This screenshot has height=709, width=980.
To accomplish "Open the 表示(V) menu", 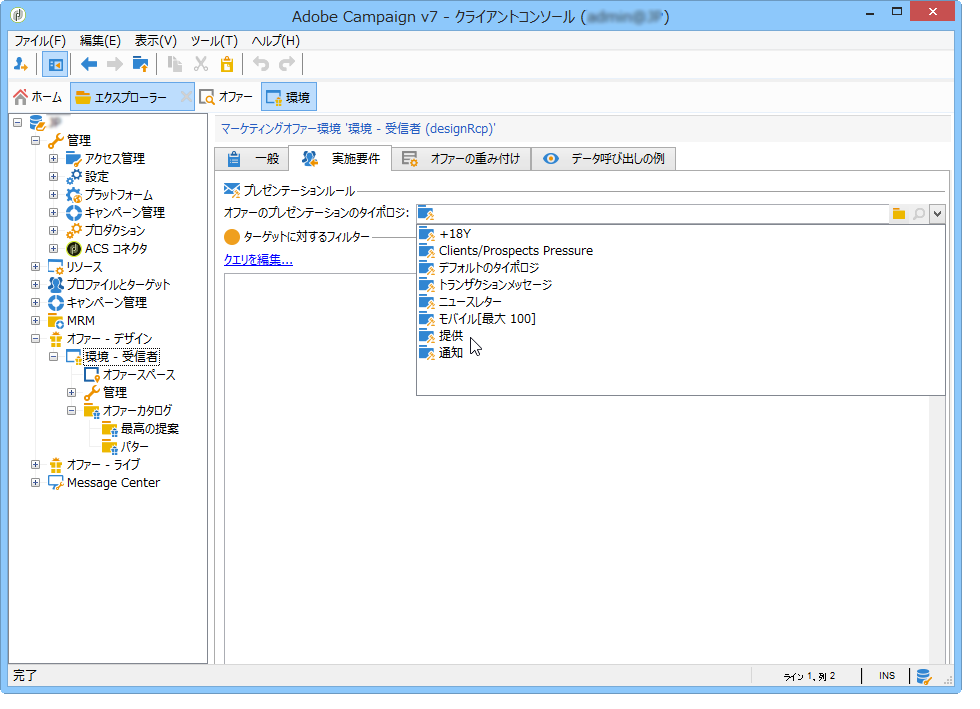I will coord(156,41).
